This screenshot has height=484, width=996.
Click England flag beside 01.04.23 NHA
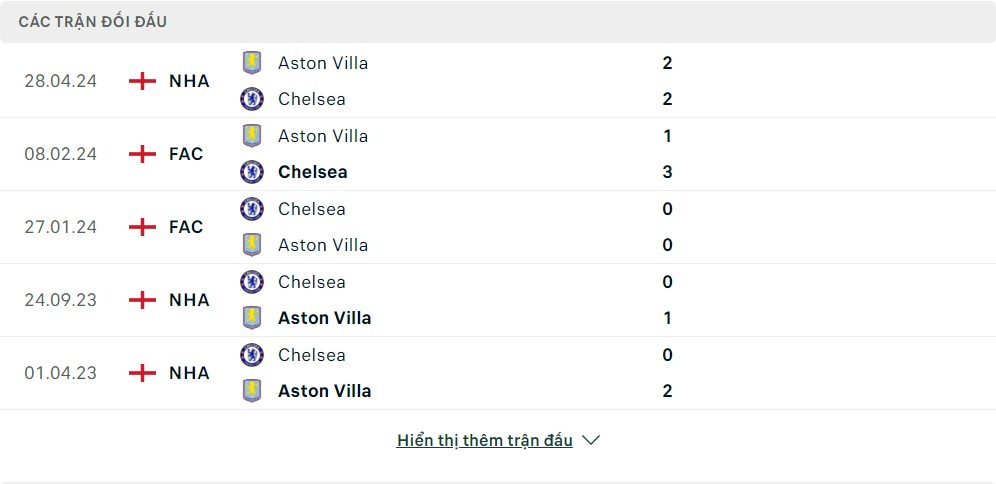pos(143,373)
